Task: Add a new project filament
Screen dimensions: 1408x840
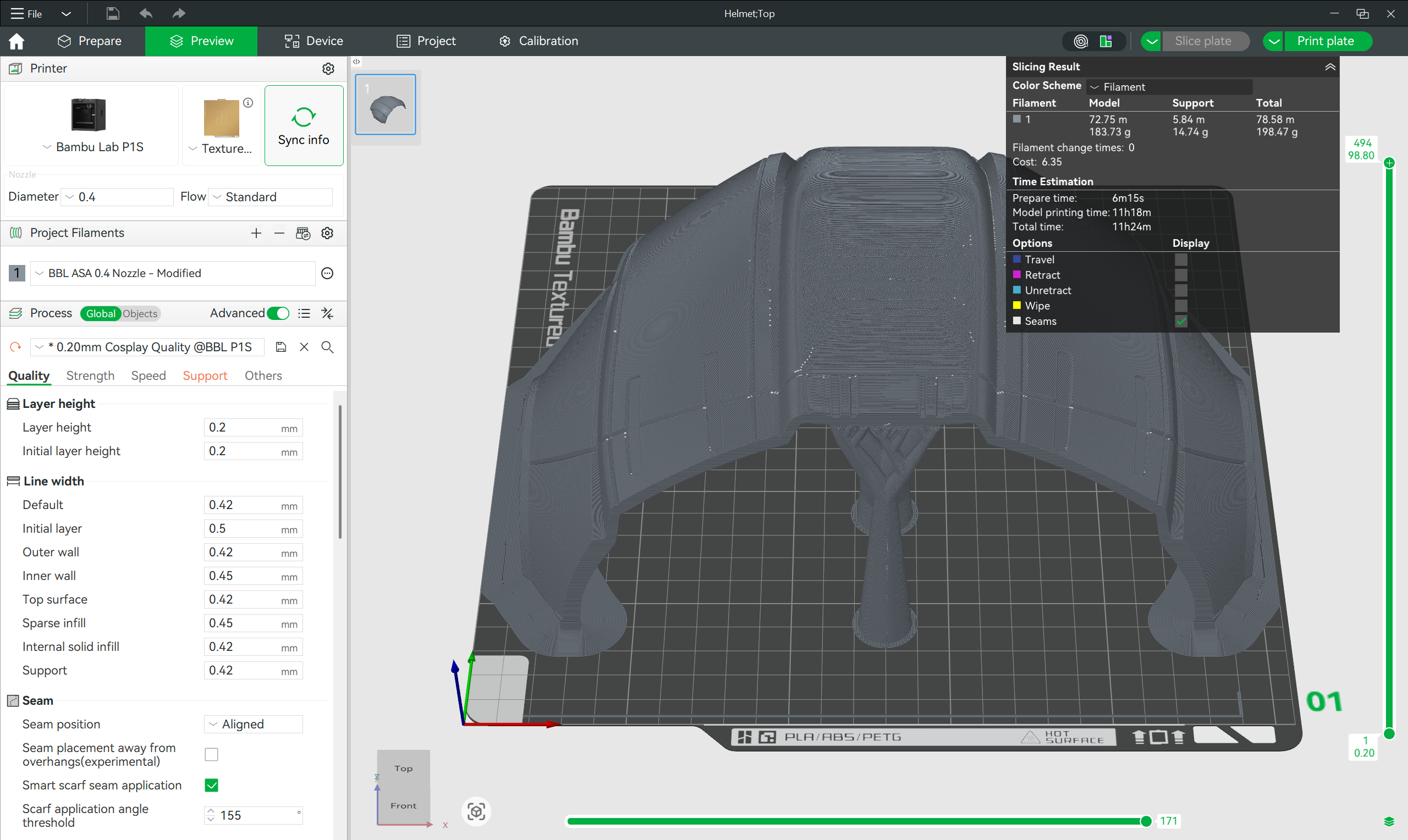Action: pos(256,233)
